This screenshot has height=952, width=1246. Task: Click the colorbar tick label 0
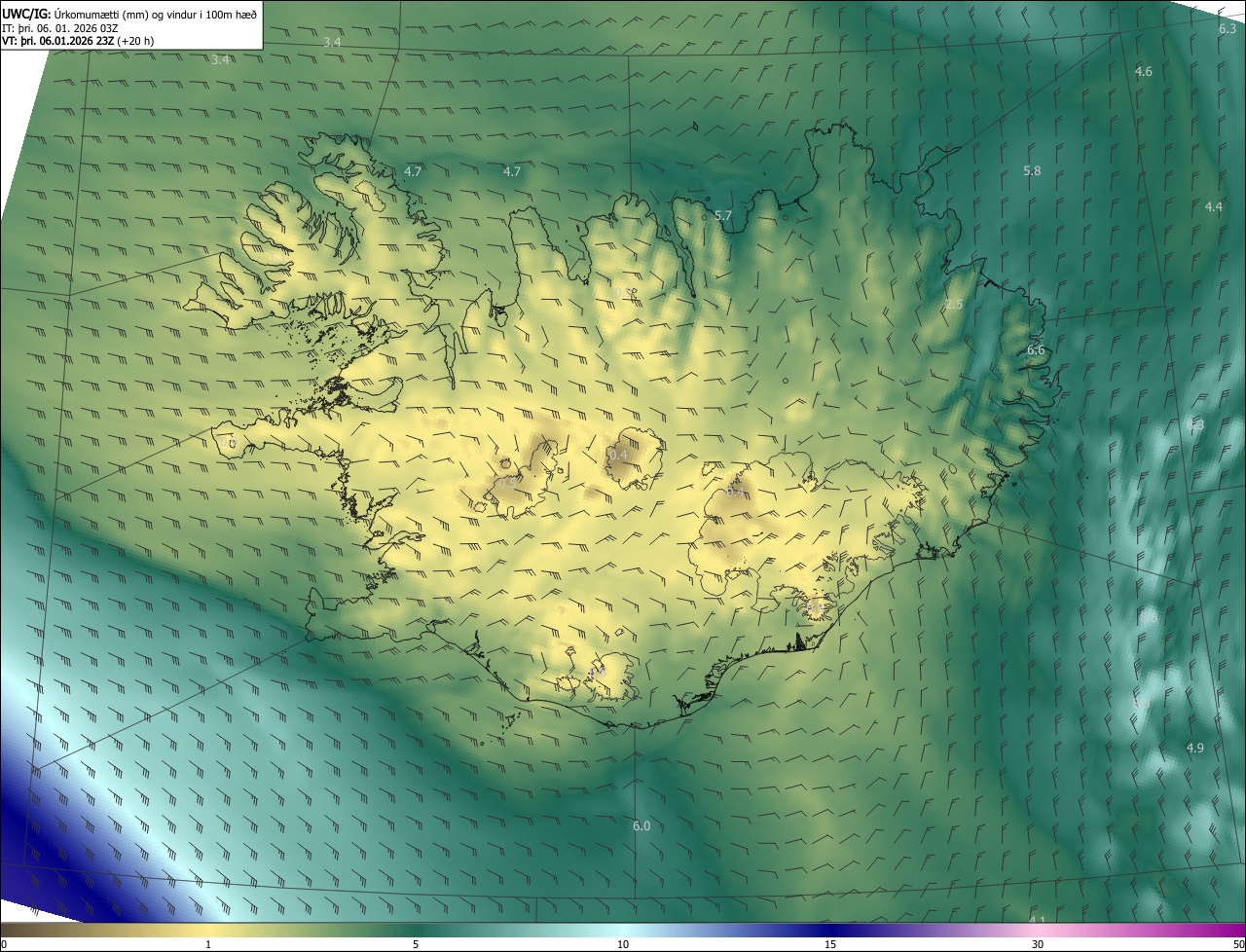coord(4,944)
